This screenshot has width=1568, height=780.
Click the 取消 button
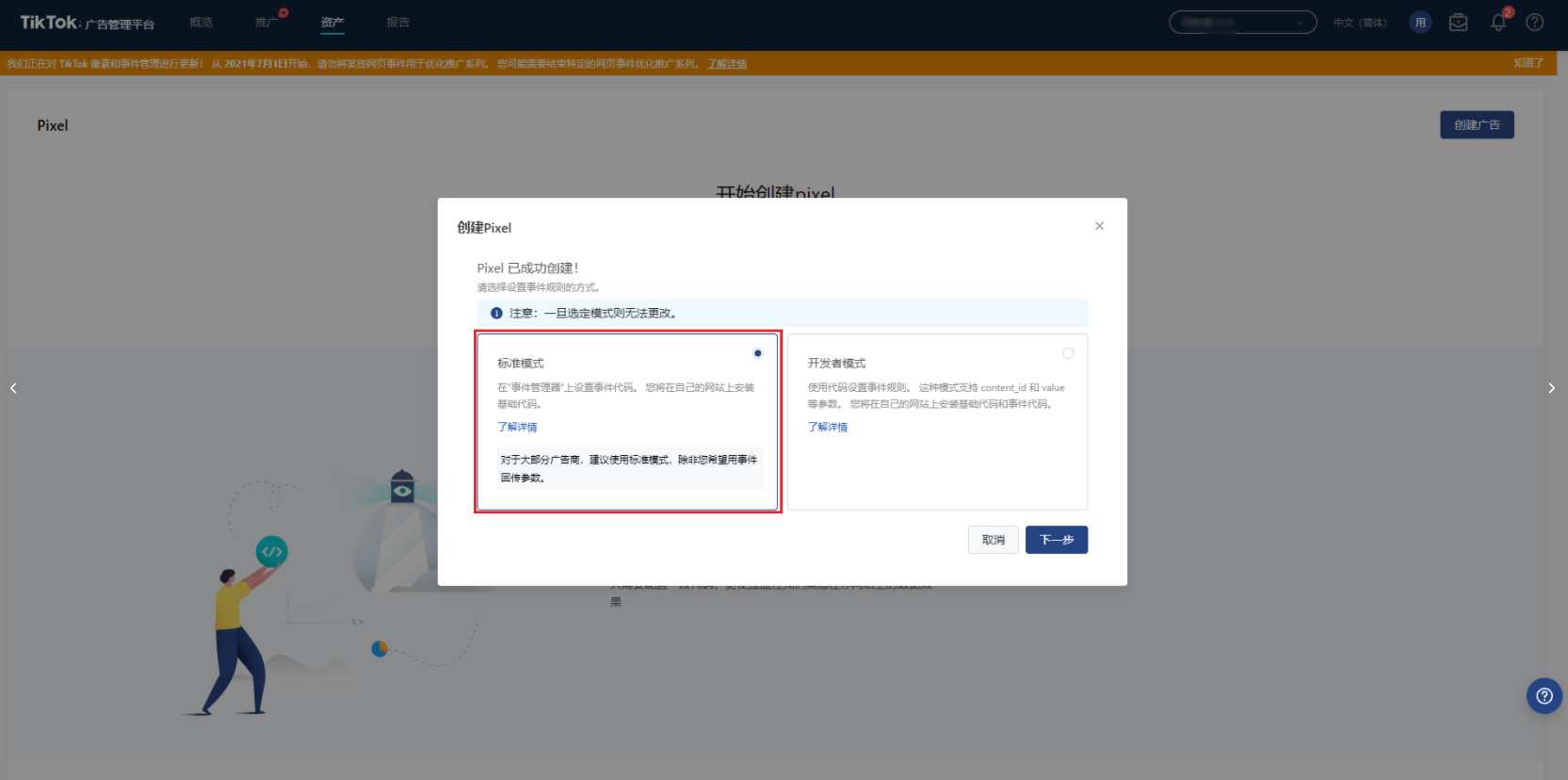coord(994,540)
